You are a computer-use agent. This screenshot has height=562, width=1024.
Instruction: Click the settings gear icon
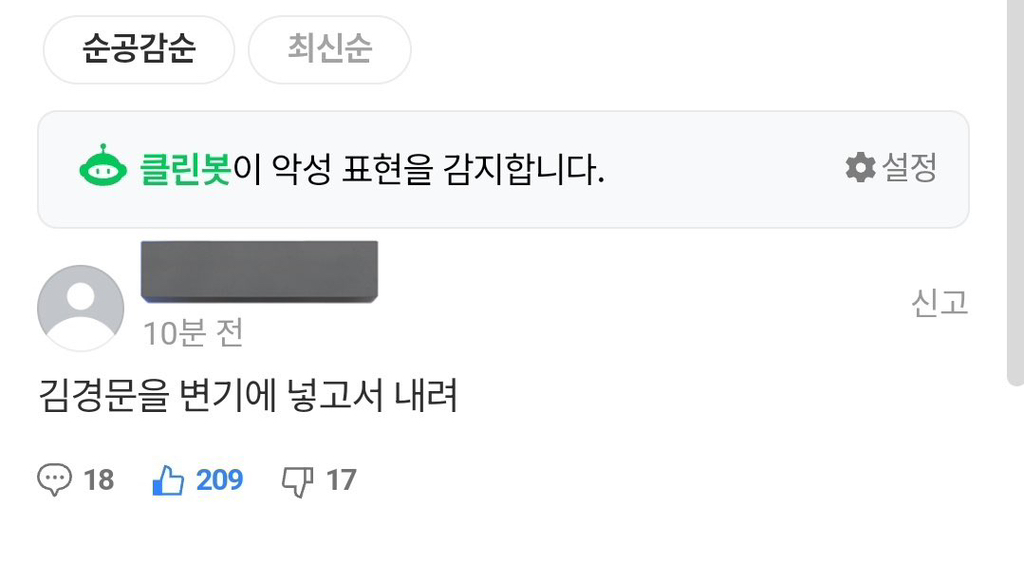[860, 168]
